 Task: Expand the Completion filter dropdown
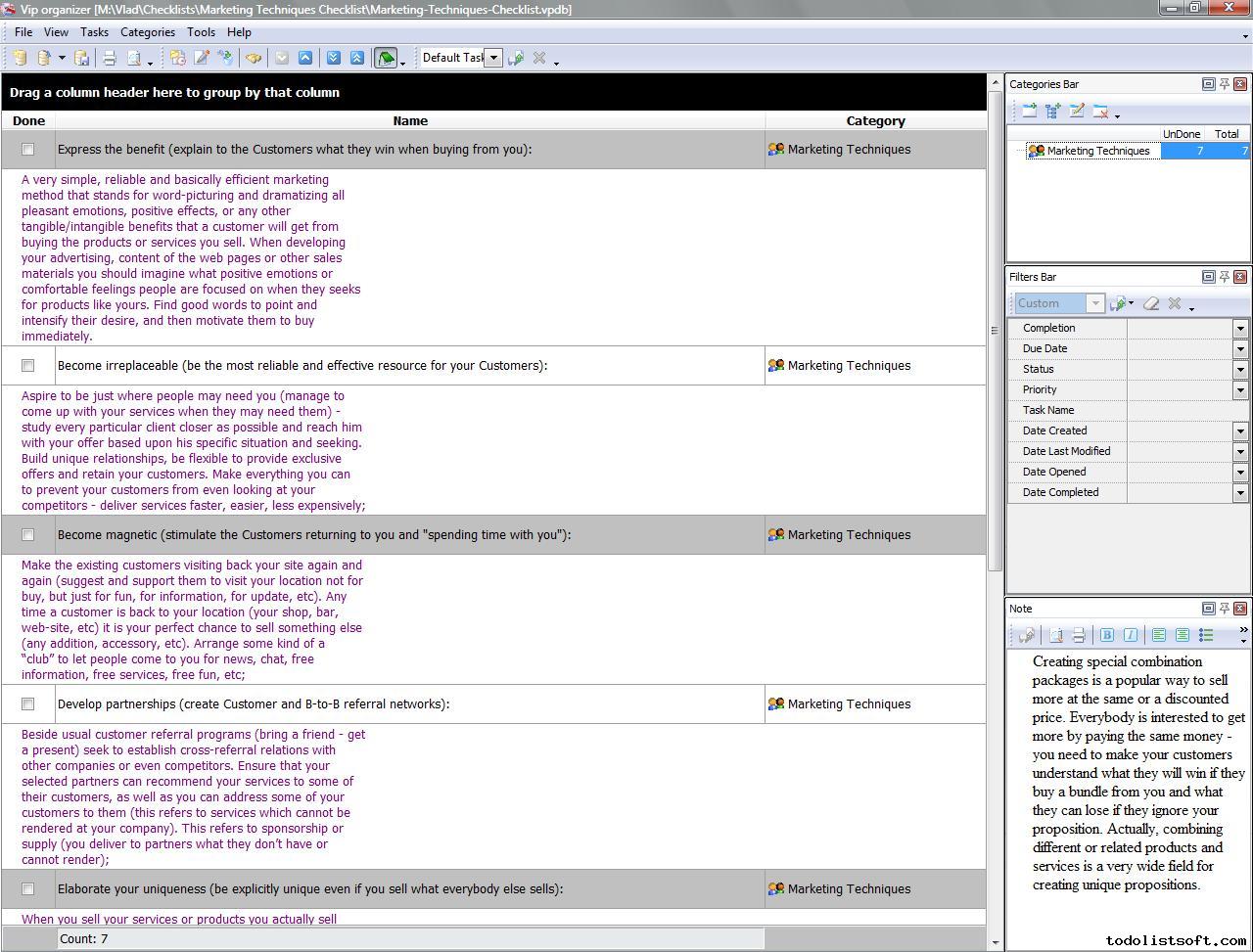coord(1240,329)
